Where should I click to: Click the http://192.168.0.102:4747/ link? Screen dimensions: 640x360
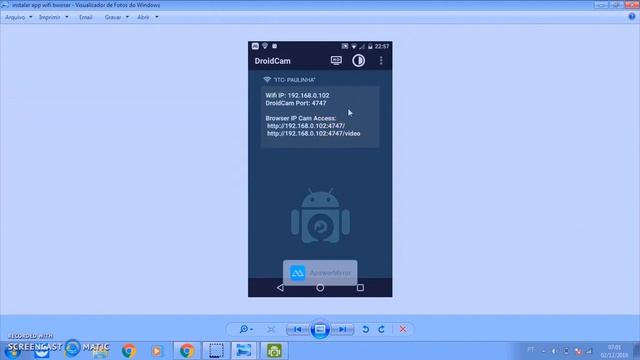[x=306, y=126]
